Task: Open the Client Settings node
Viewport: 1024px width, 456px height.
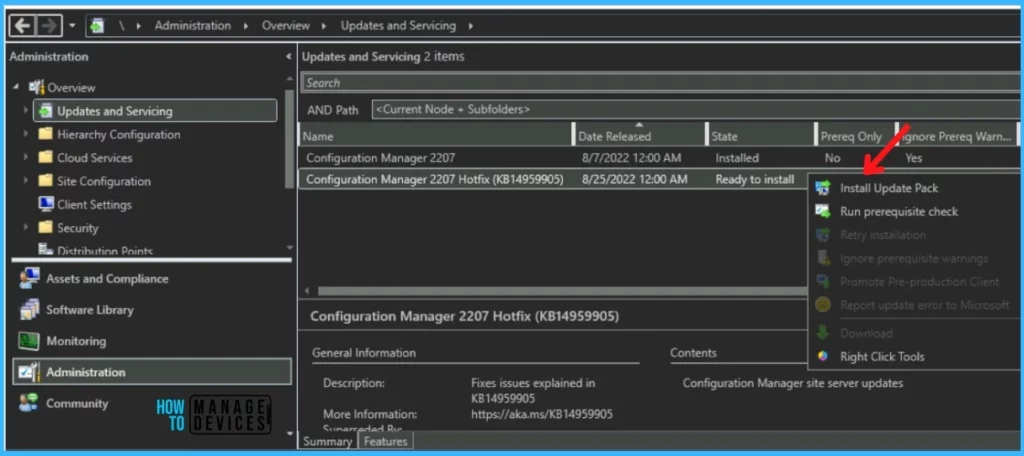Action: 94,204
